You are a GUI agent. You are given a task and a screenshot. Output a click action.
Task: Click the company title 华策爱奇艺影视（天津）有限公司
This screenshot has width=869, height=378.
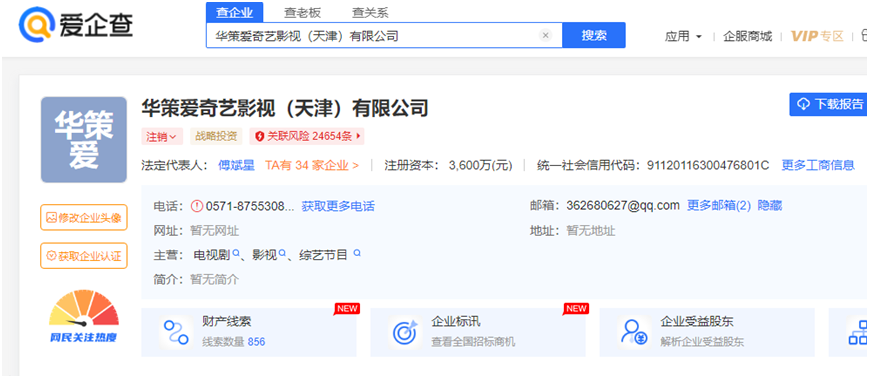click(285, 108)
